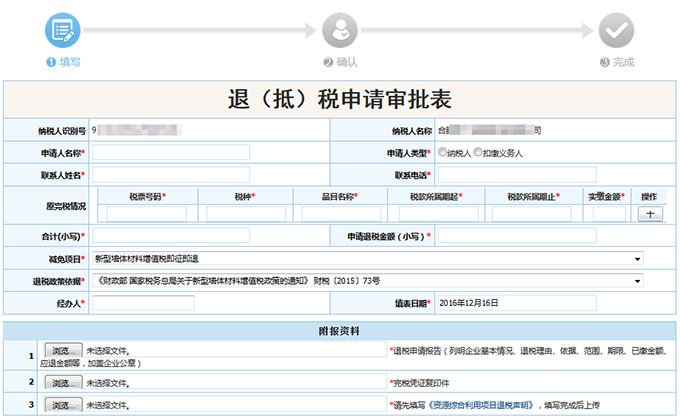Viewport: 680px width, 420px height.
Task: Click the 填表日期 date field
Action: (516, 302)
